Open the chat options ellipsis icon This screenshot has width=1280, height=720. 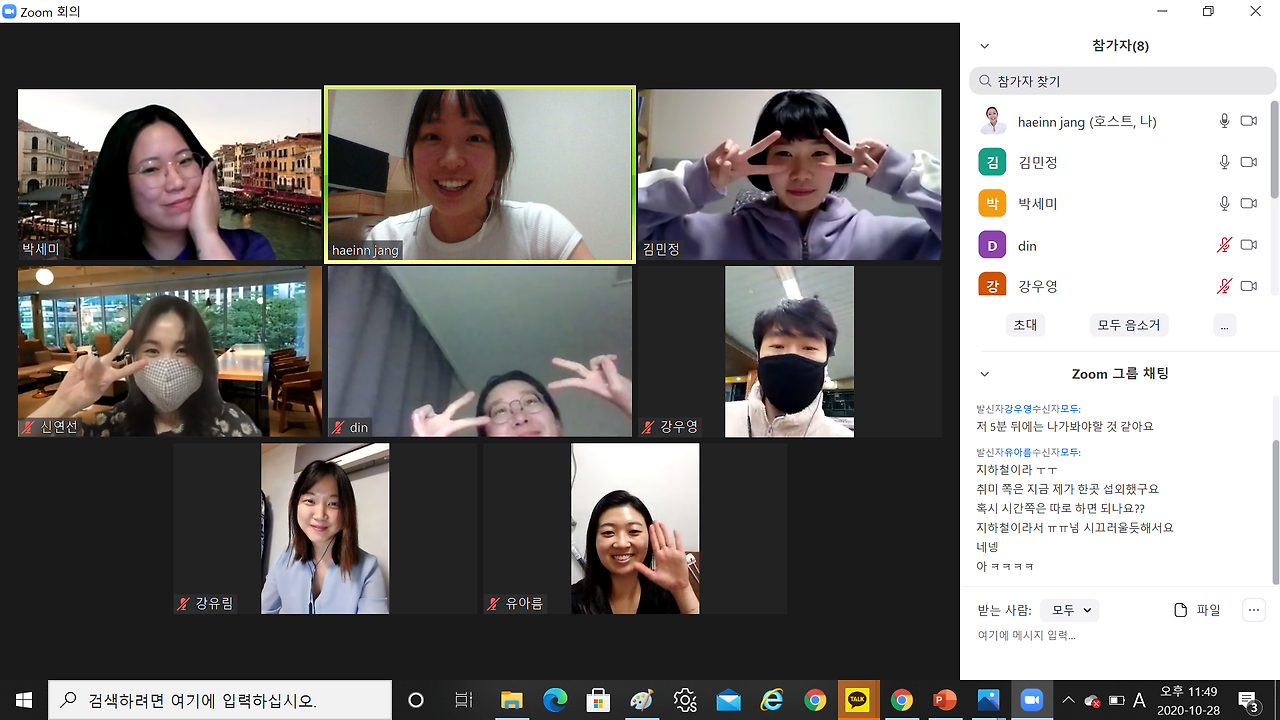(x=1253, y=609)
